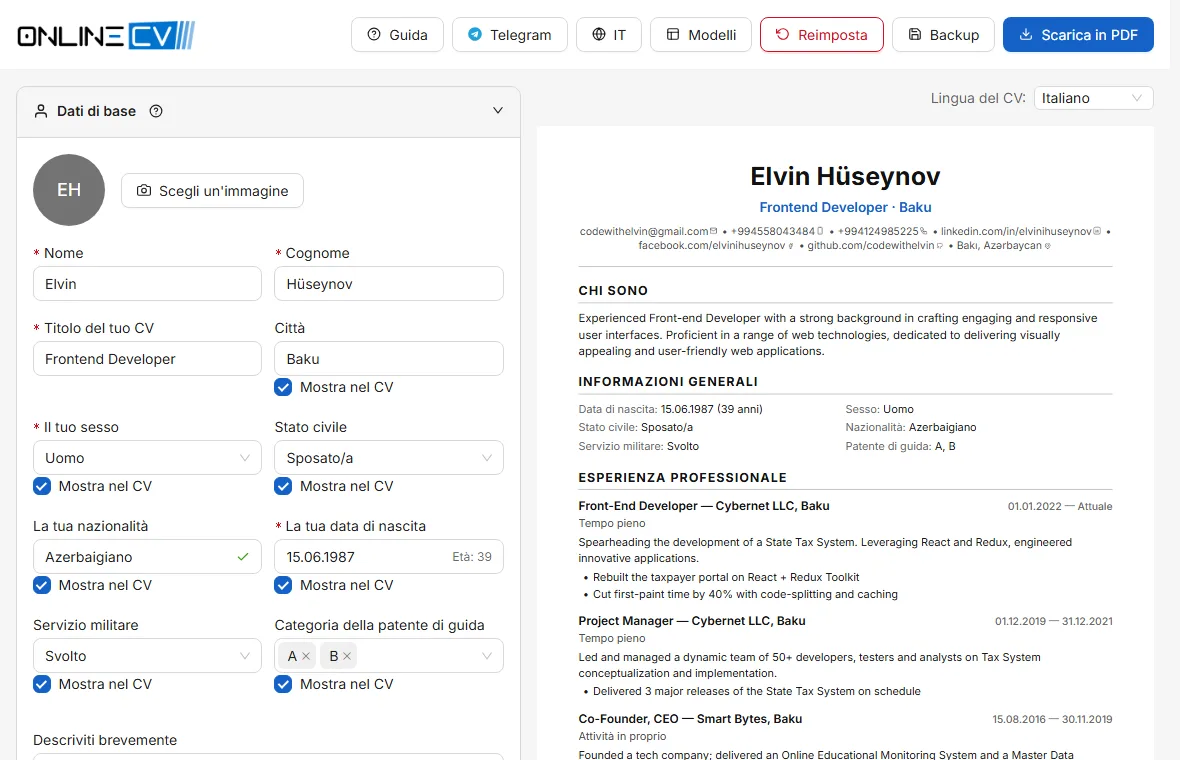Open the Stato civile dropdown
1180x760 pixels.
click(x=389, y=458)
